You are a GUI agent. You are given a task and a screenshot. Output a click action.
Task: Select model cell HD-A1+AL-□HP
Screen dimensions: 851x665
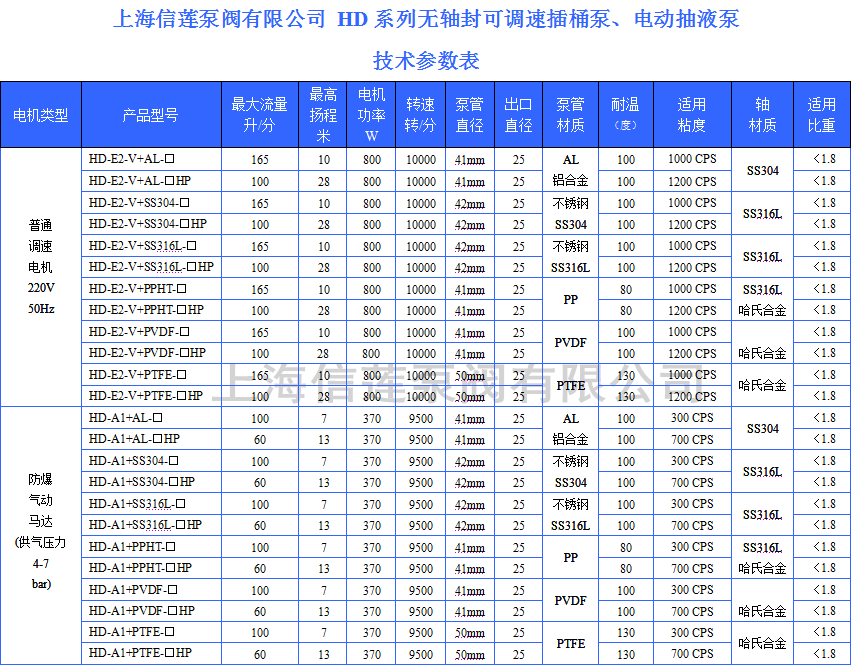pos(151,439)
